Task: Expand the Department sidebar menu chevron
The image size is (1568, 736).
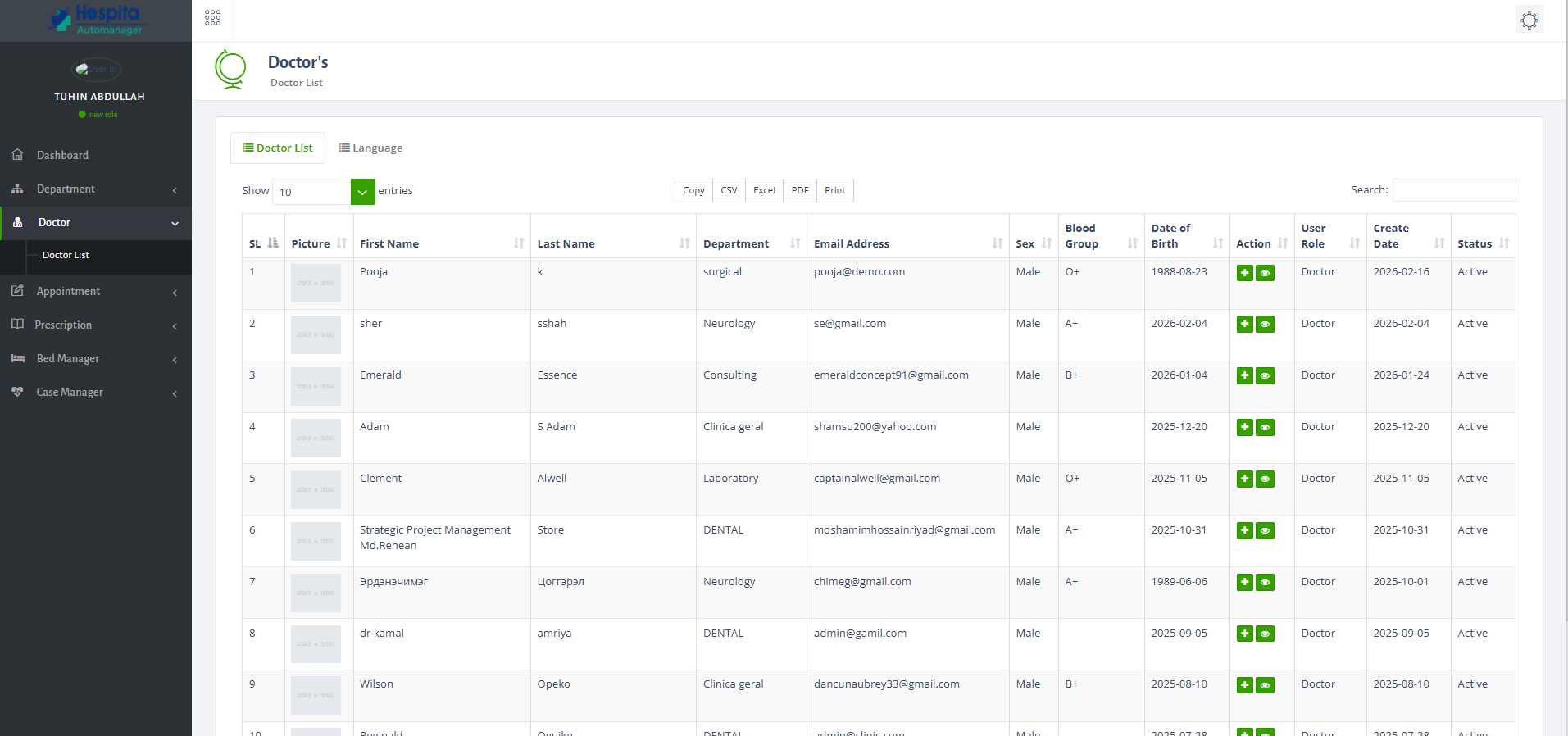Action: 175,190
